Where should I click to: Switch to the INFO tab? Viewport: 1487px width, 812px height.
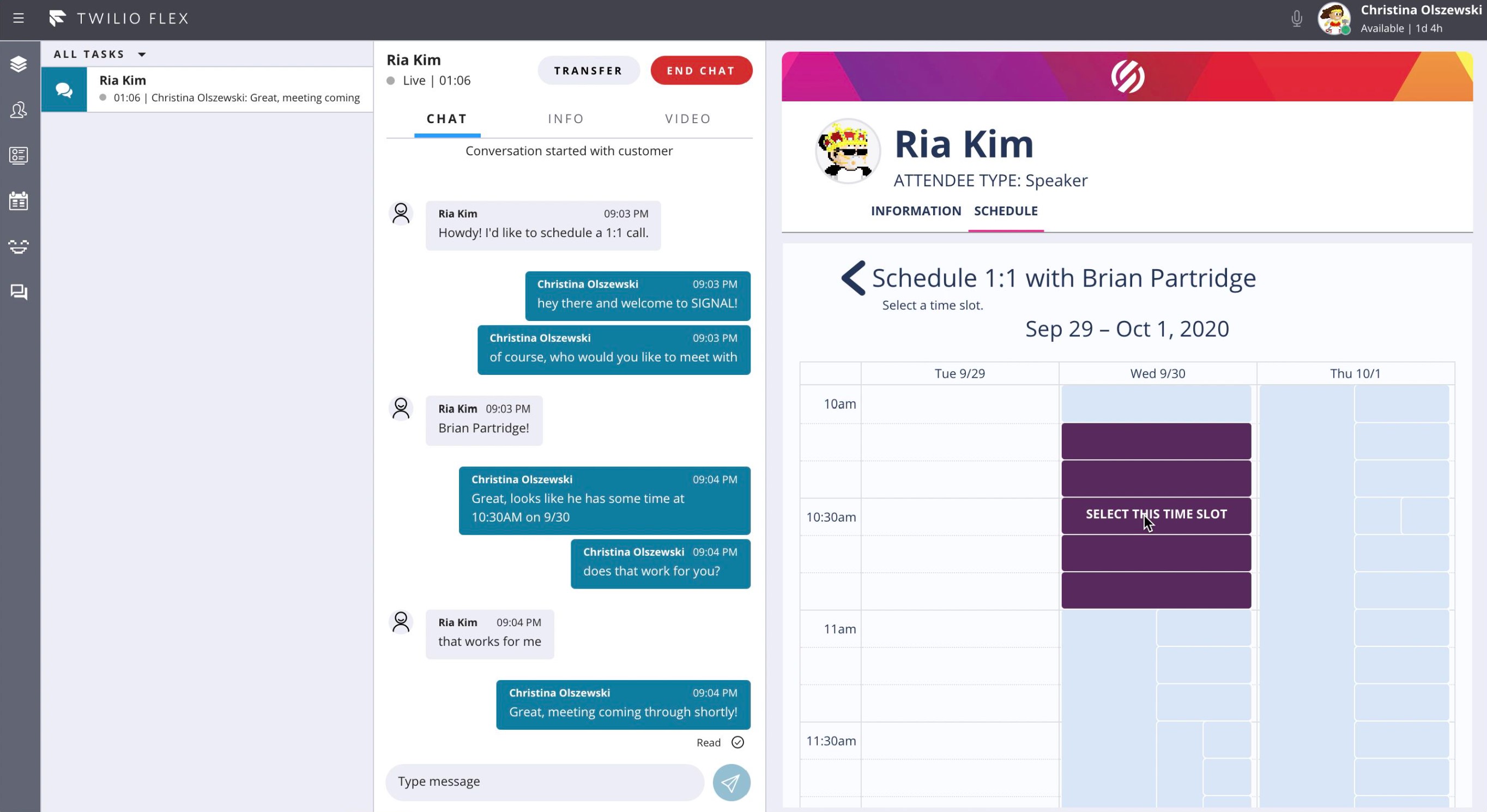click(565, 118)
